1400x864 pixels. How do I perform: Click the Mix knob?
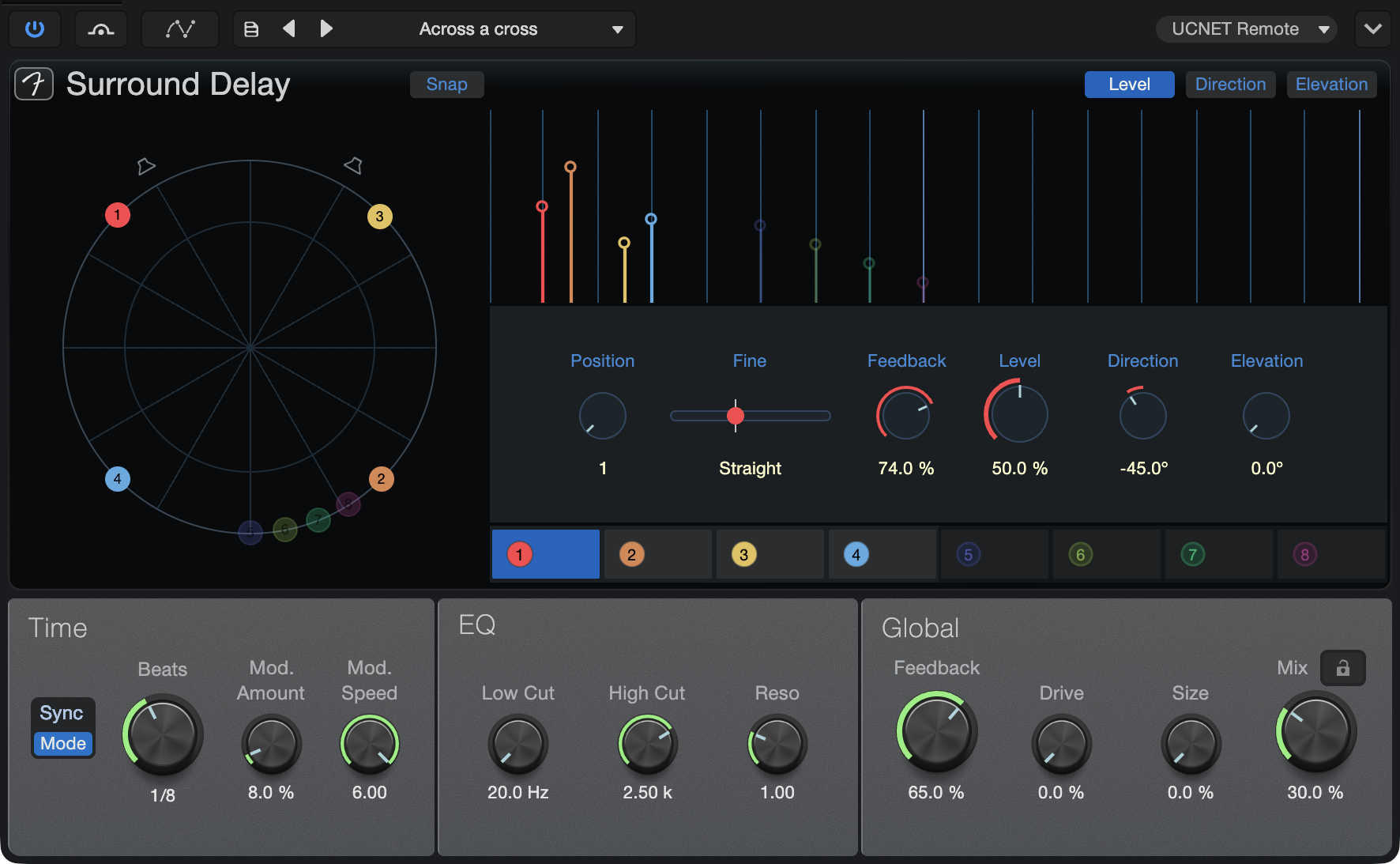(x=1316, y=731)
